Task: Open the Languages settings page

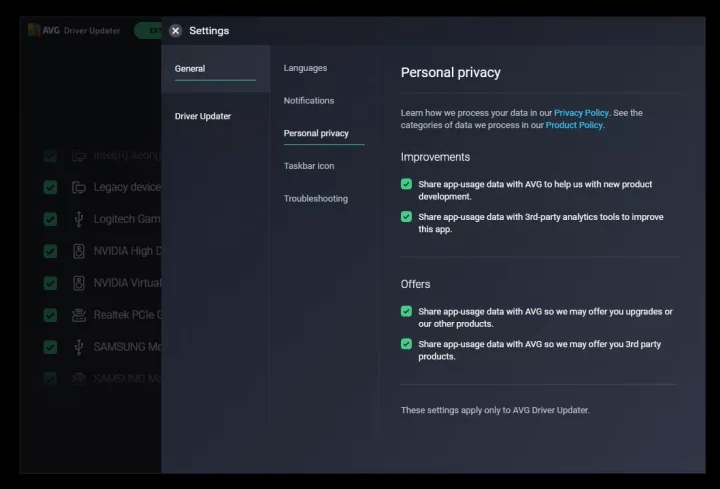Action: [x=305, y=68]
